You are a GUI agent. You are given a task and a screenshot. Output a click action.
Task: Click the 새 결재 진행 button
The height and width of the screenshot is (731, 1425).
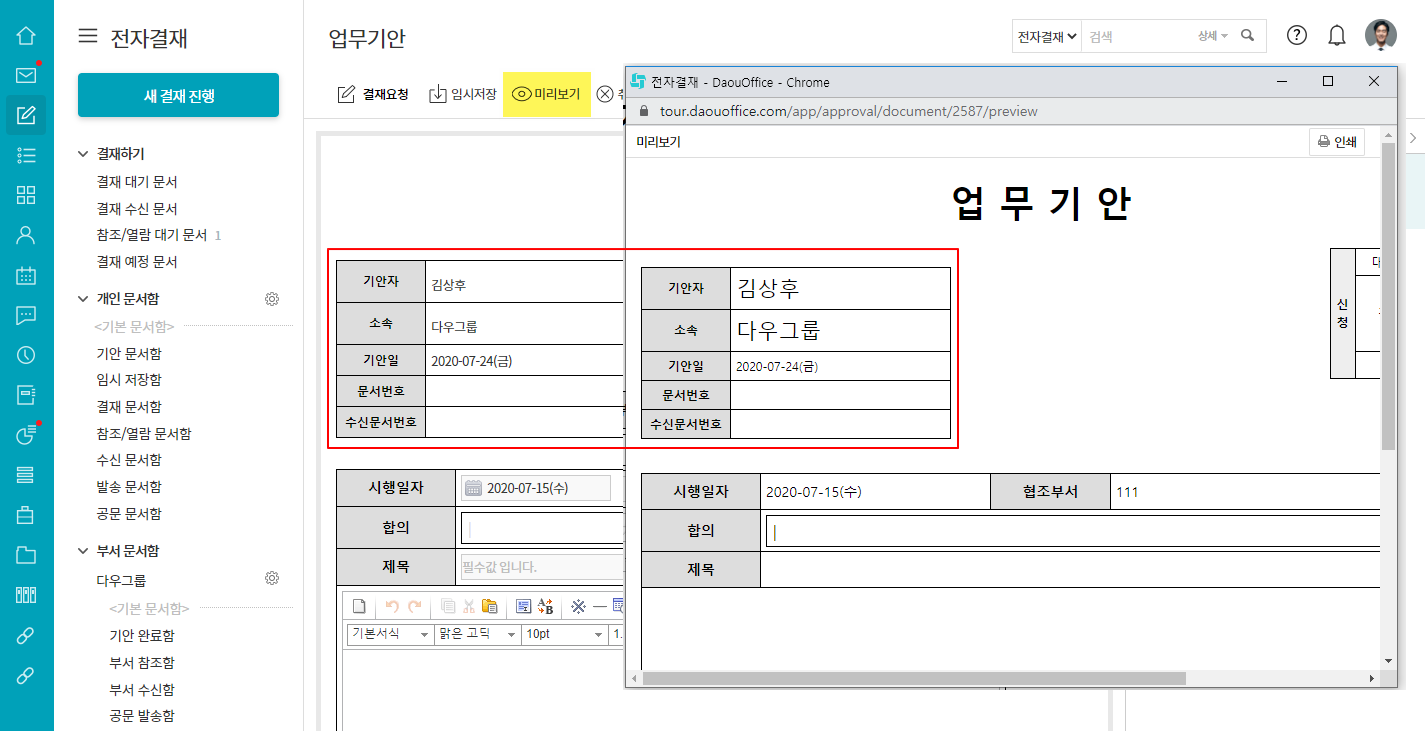pos(178,96)
